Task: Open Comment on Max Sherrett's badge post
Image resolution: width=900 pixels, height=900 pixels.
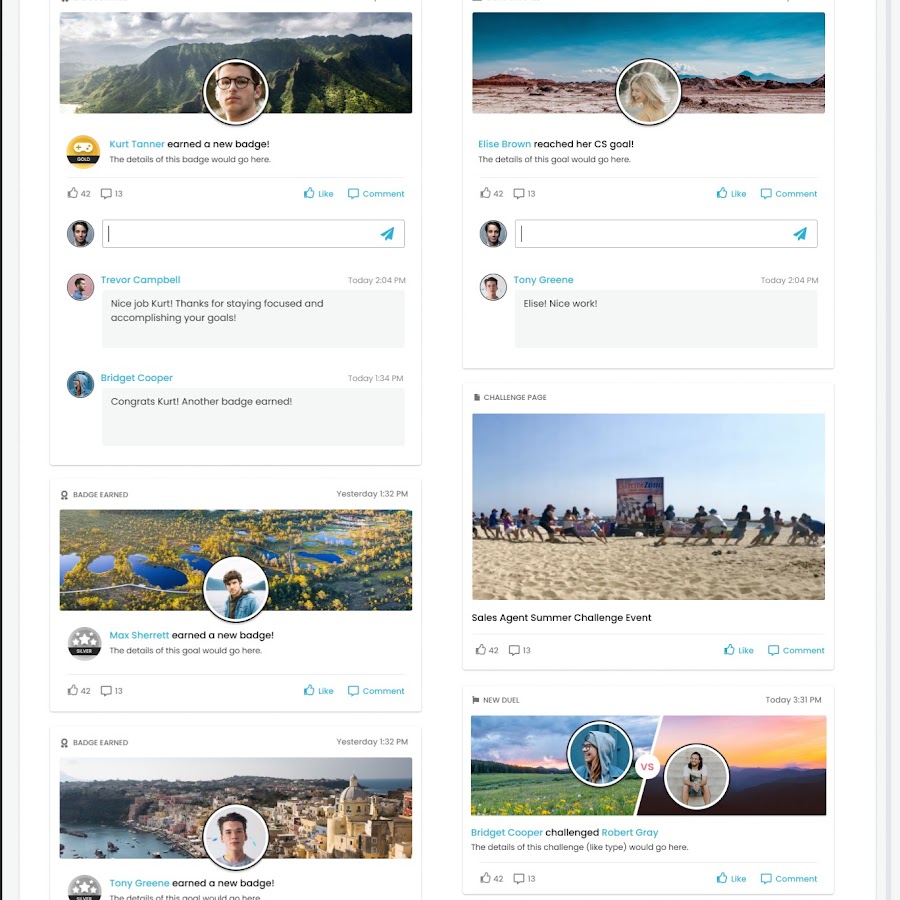Action: [376, 690]
